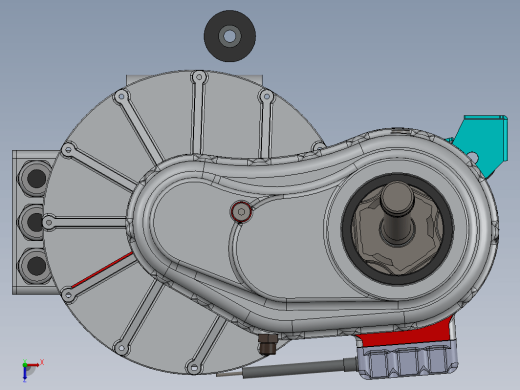Viewport: 520px width, 390px height.
Task: Click the black bearing seal ring
Action: tap(397, 229)
